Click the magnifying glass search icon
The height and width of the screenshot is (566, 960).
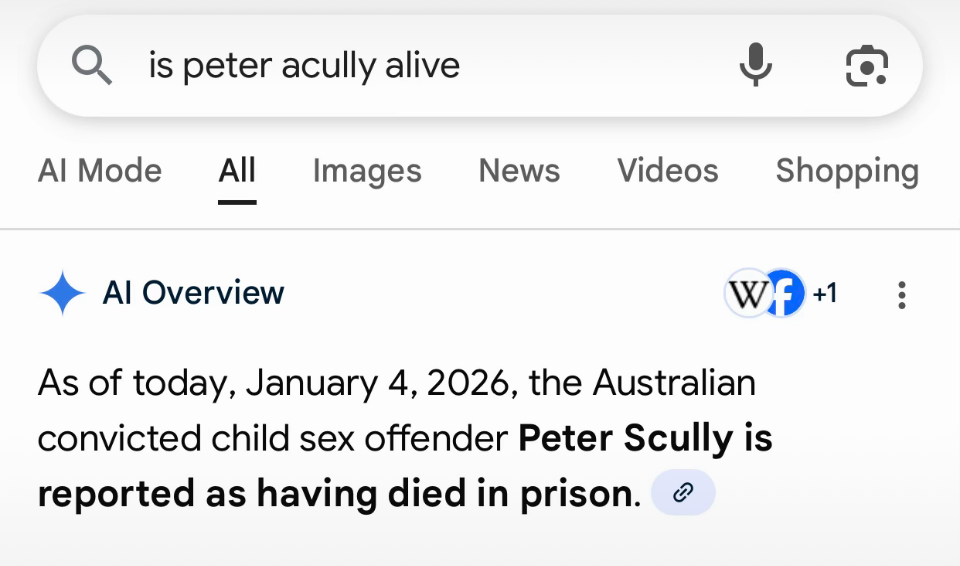pyautogui.click(x=92, y=66)
